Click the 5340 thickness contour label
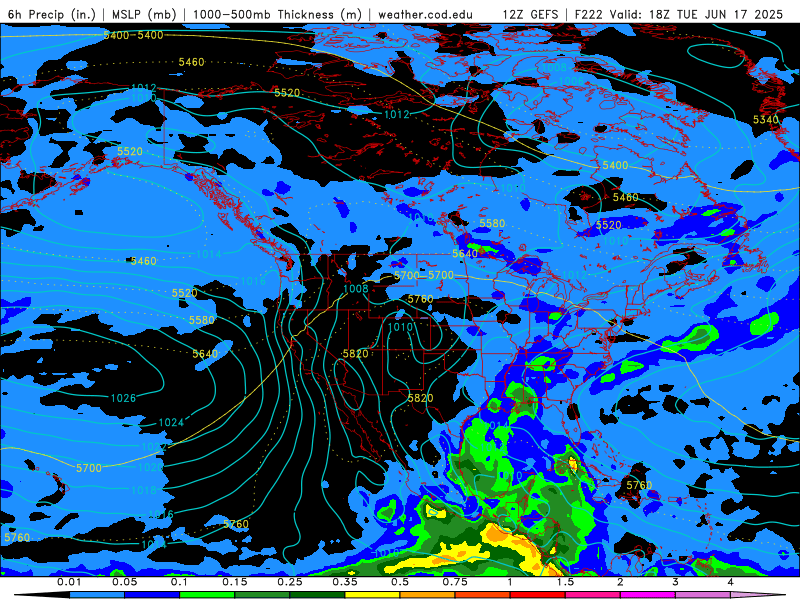This screenshot has height=600, width=800. (x=766, y=119)
